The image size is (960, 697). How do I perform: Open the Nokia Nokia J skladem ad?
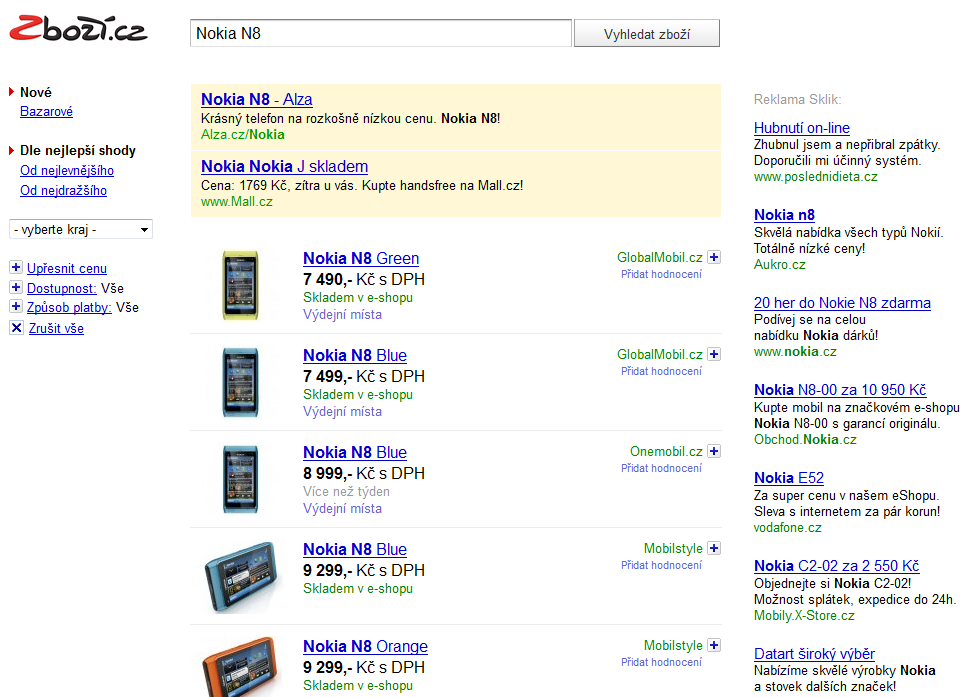point(285,167)
